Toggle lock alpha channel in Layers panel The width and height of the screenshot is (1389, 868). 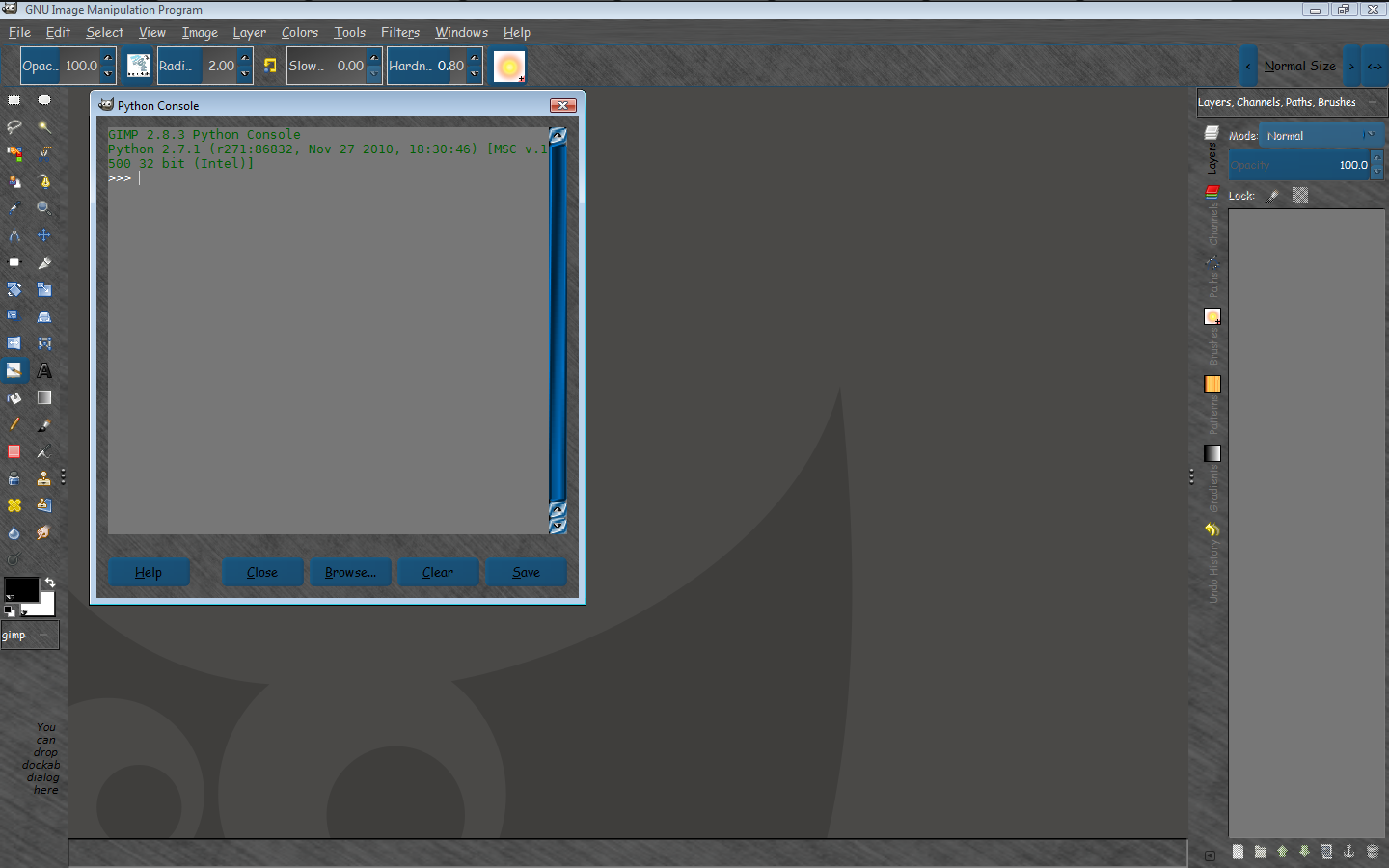[1299, 195]
